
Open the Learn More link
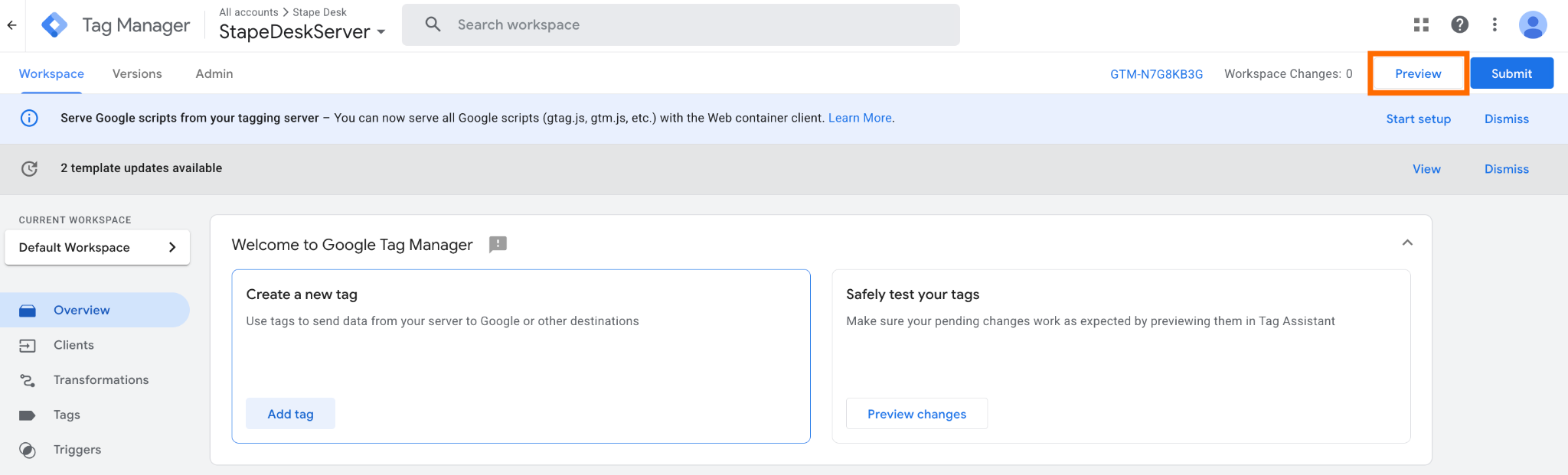(860, 118)
